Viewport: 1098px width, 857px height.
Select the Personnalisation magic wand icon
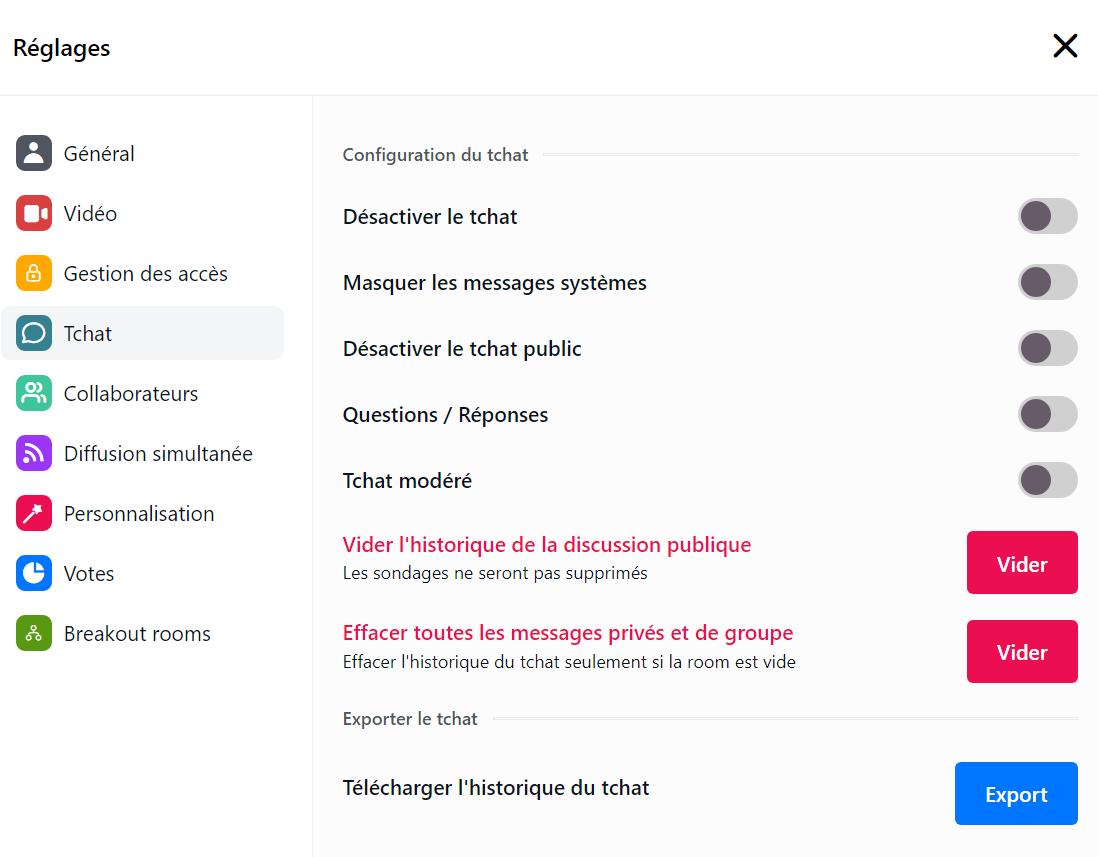pyautogui.click(x=34, y=513)
